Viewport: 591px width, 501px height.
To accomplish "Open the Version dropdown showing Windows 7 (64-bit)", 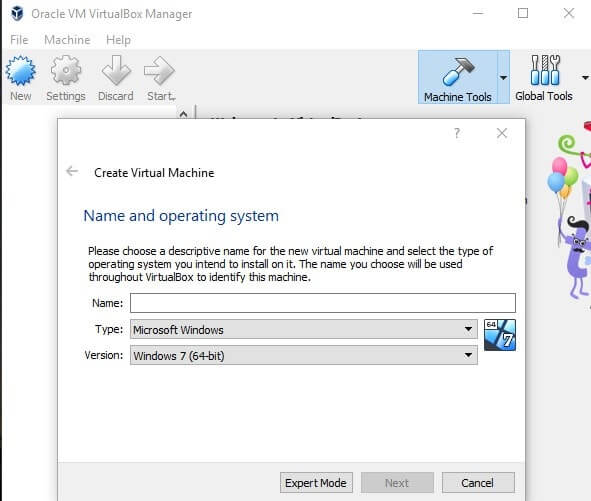I will tap(304, 355).
